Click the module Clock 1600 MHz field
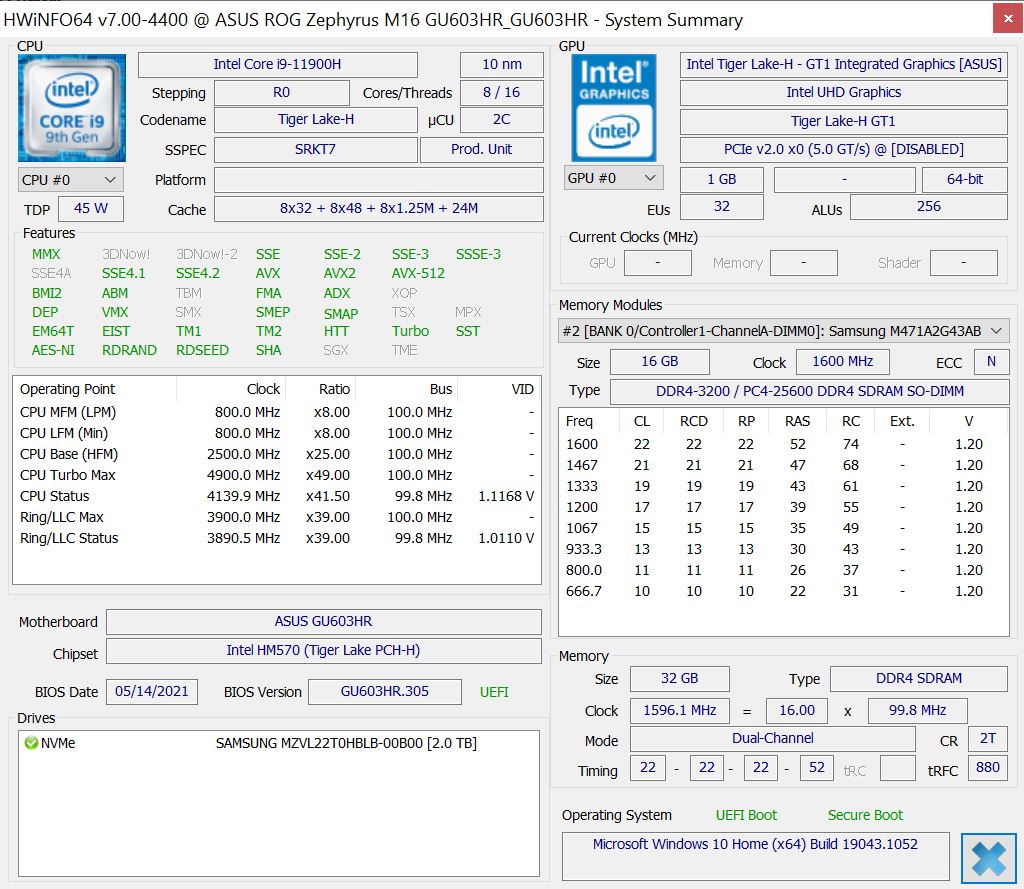 tap(842, 362)
